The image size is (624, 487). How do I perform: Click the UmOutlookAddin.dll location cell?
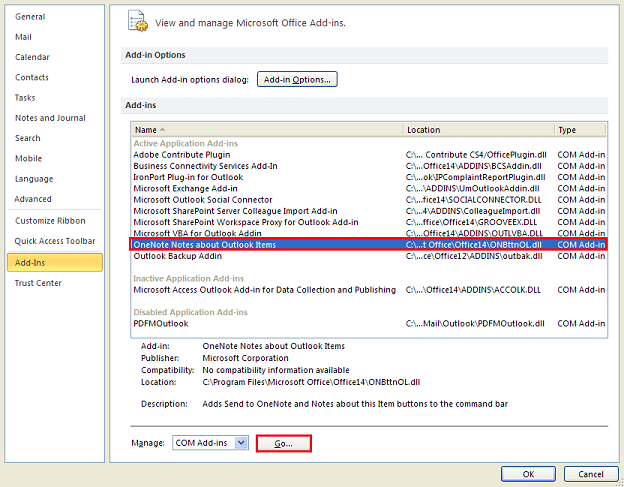click(472, 188)
